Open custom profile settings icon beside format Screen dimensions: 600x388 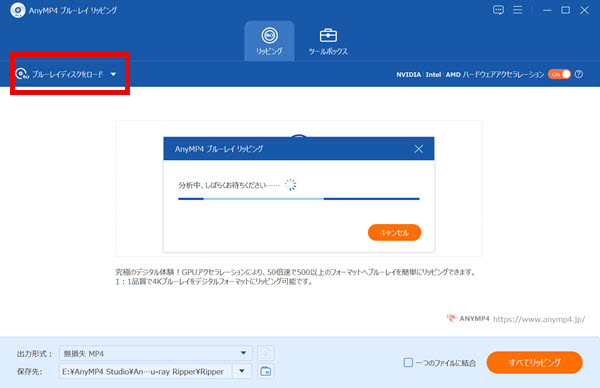pyautogui.click(x=266, y=353)
